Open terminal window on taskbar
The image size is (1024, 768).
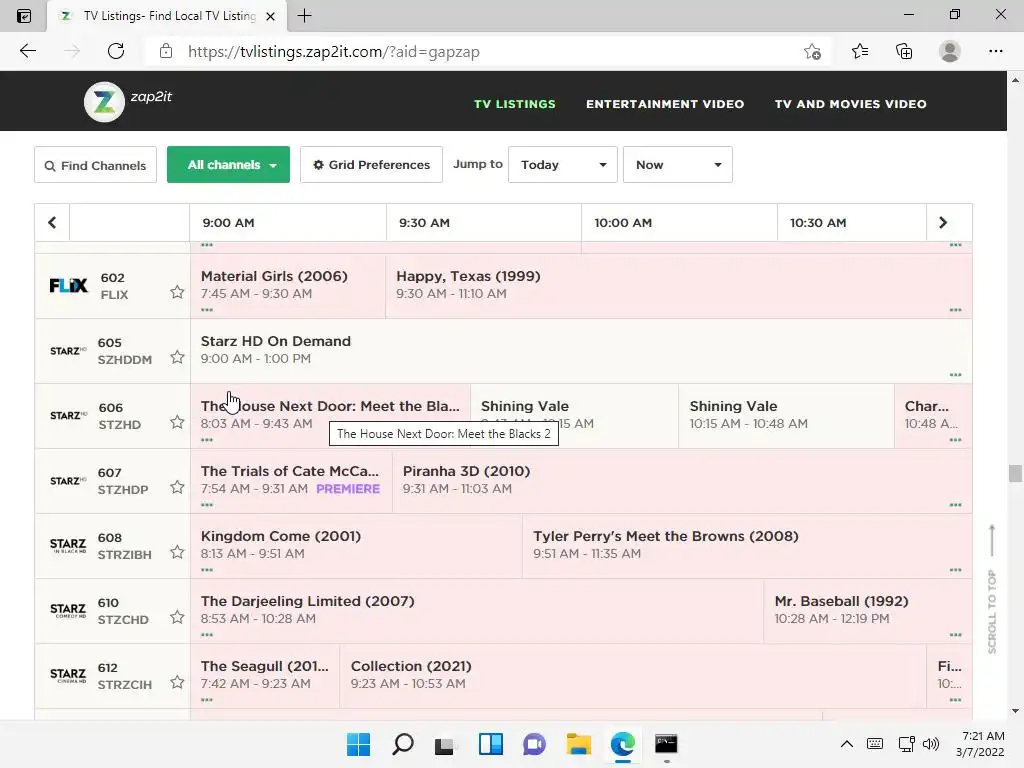coord(666,744)
